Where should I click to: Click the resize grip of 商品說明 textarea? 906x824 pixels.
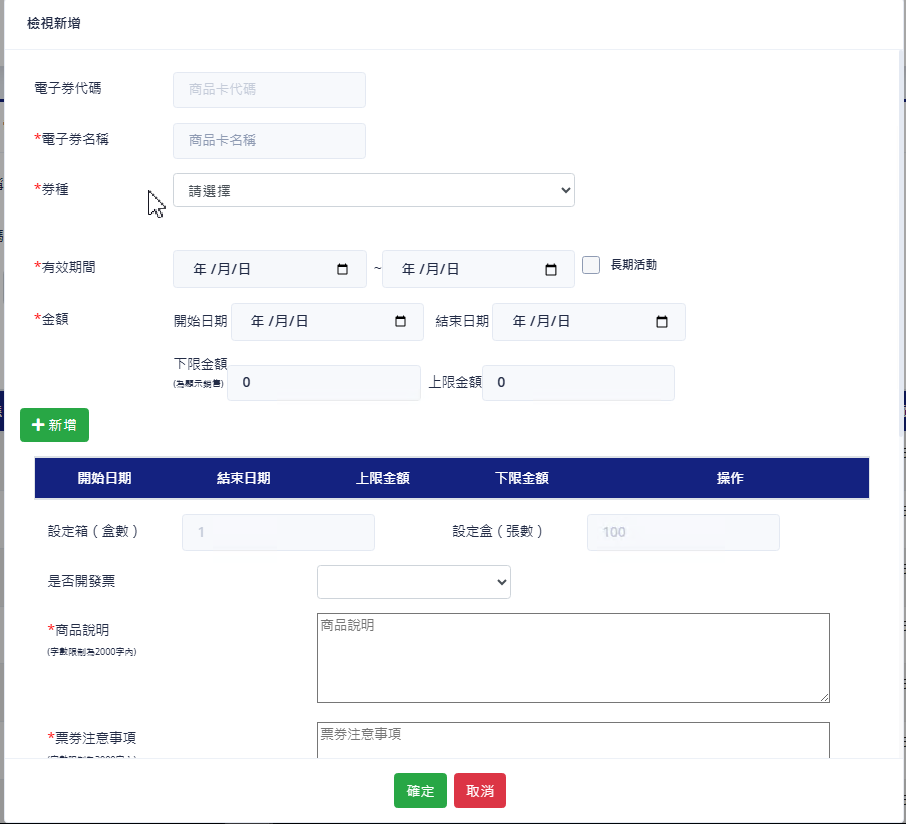coord(826,699)
